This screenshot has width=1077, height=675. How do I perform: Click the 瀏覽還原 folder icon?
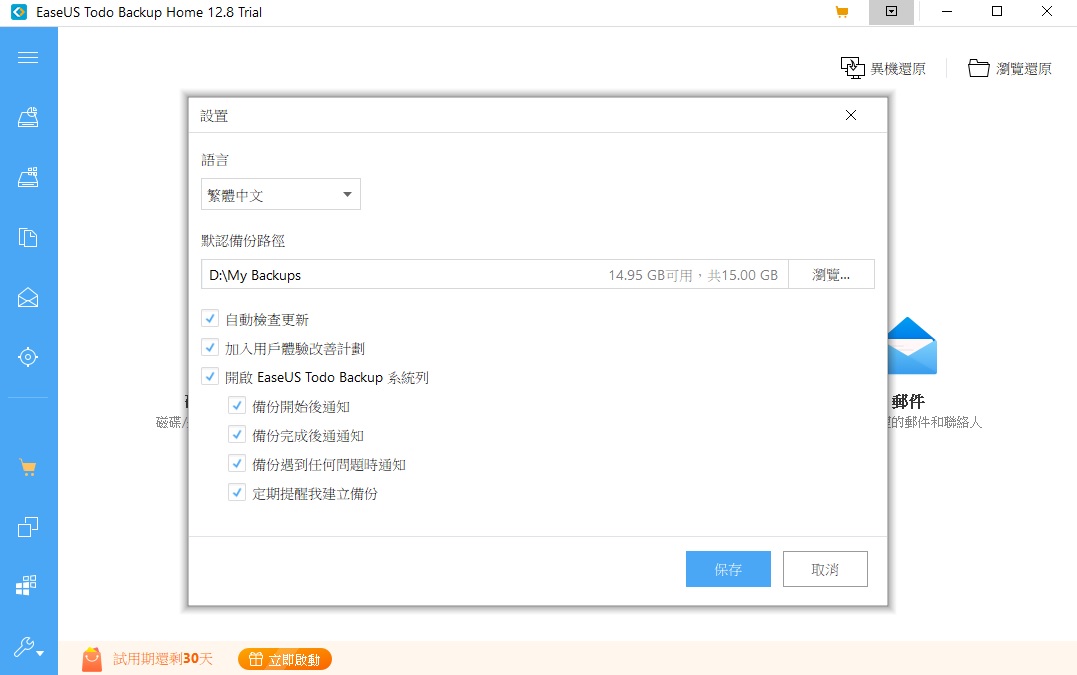pos(979,68)
